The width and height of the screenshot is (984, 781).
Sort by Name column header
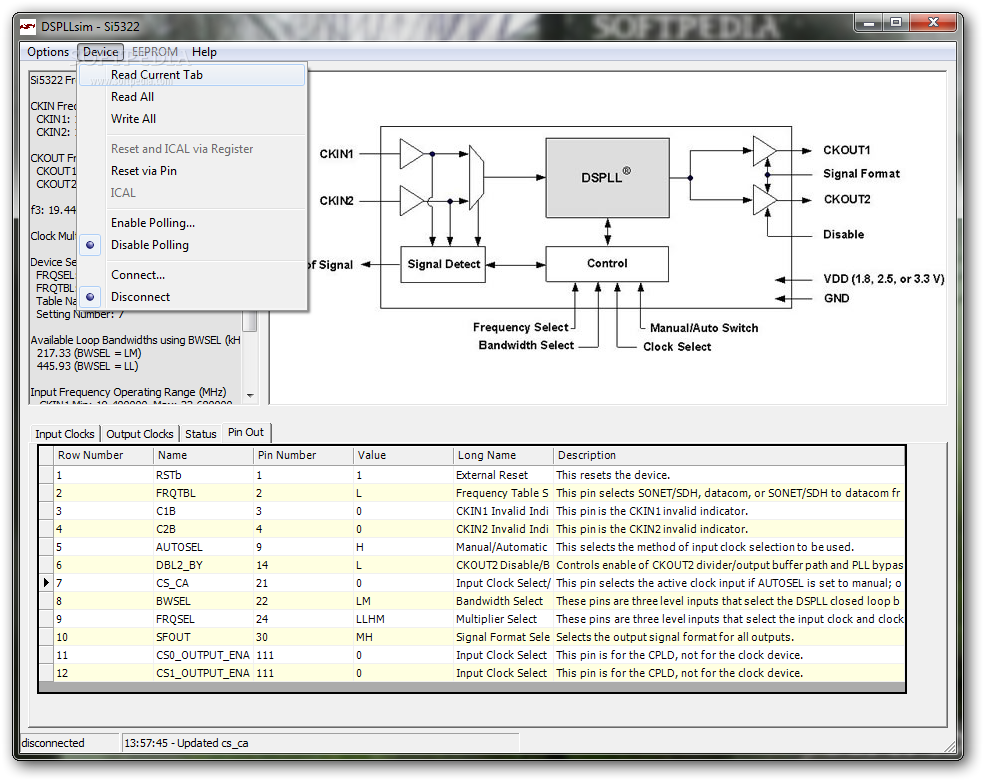pyautogui.click(x=204, y=455)
